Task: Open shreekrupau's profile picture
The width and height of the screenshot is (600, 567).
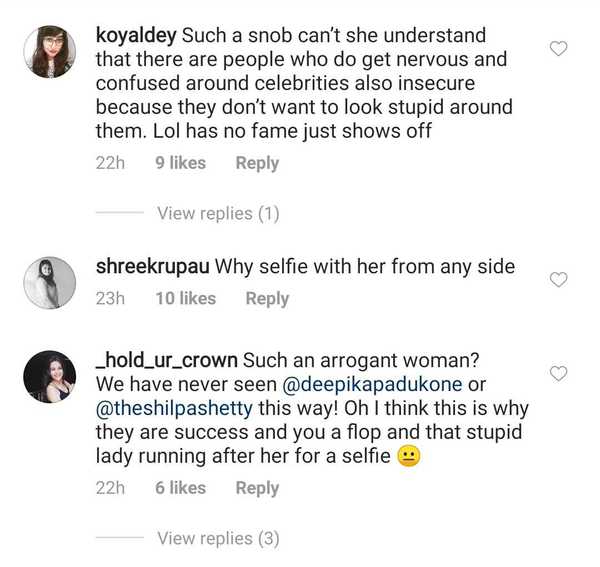Action: point(49,283)
